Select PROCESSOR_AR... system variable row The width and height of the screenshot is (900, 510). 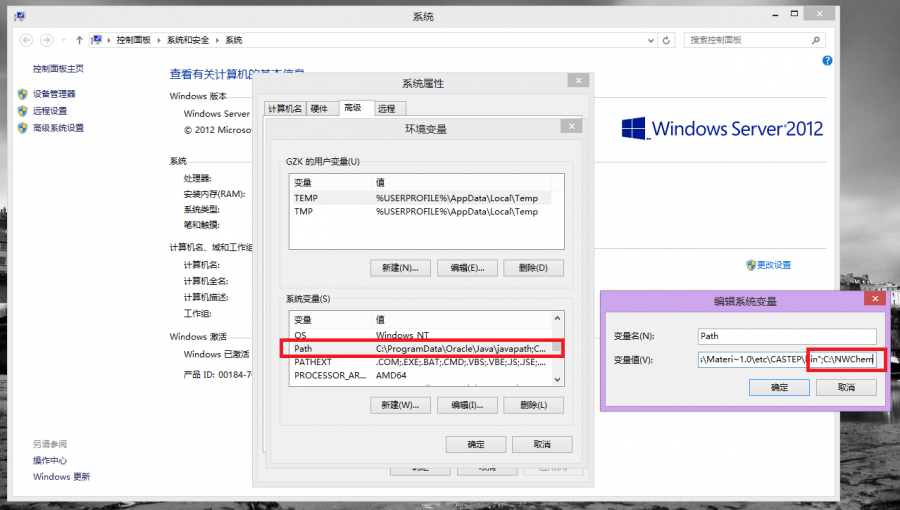422,375
